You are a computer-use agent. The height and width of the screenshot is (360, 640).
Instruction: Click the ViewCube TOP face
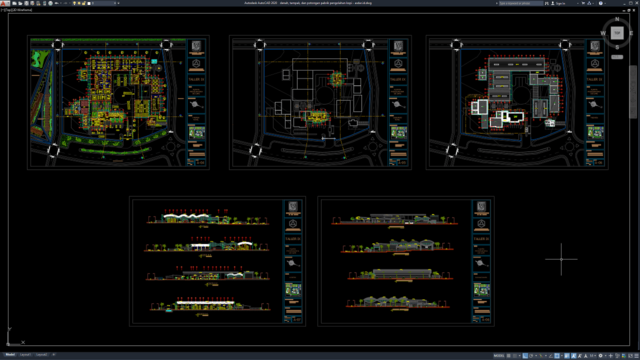pyautogui.click(x=617, y=33)
